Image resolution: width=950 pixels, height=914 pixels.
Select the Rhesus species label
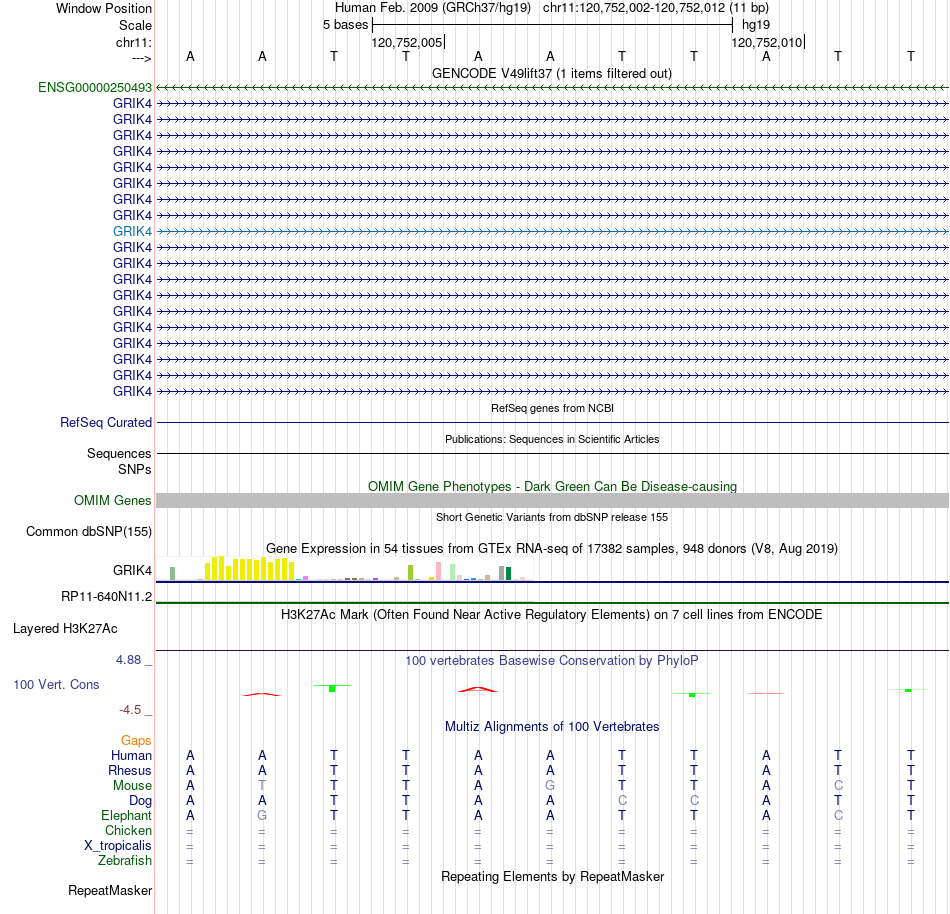[x=130, y=770]
